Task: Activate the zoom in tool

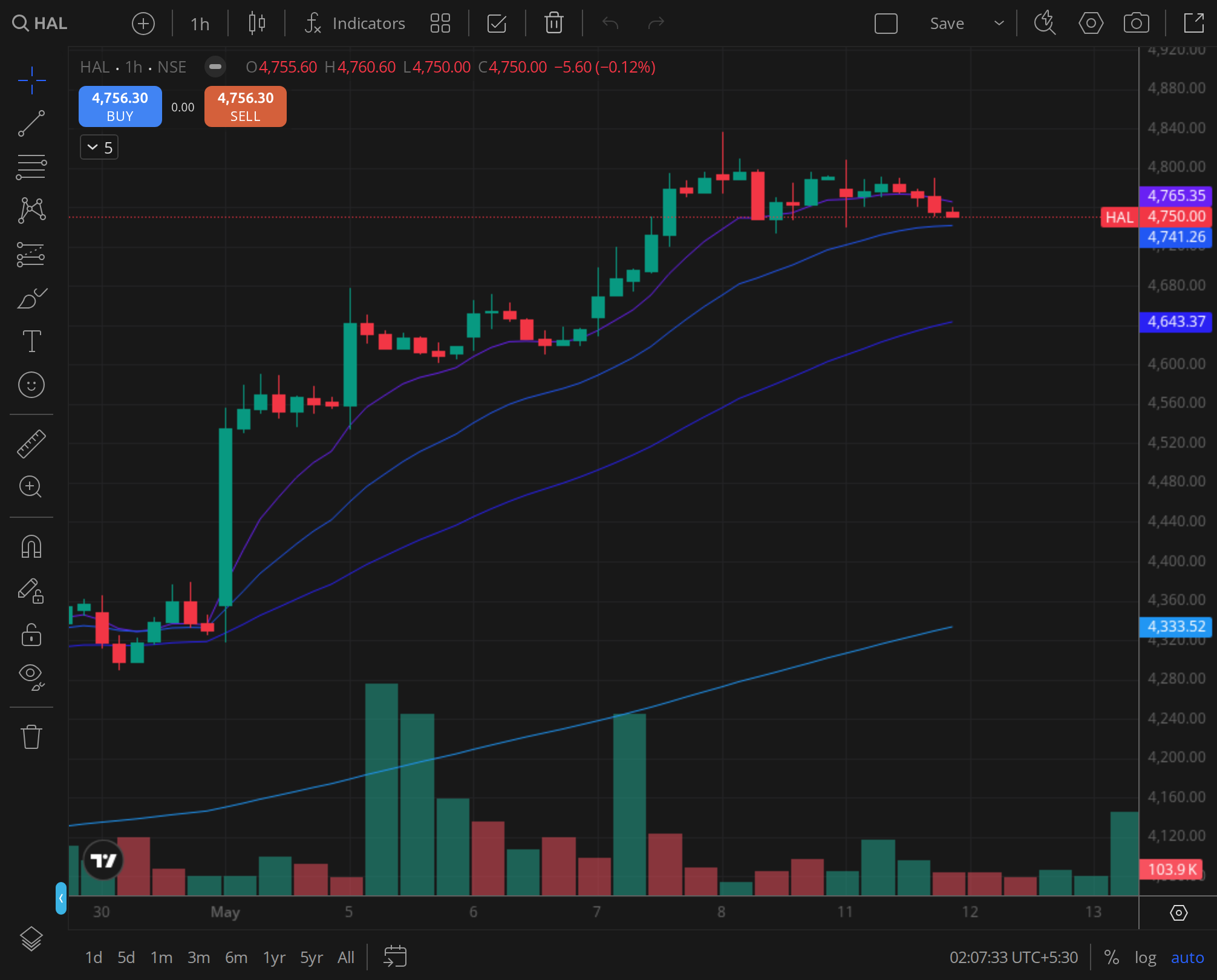Action: pyautogui.click(x=31, y=487)
